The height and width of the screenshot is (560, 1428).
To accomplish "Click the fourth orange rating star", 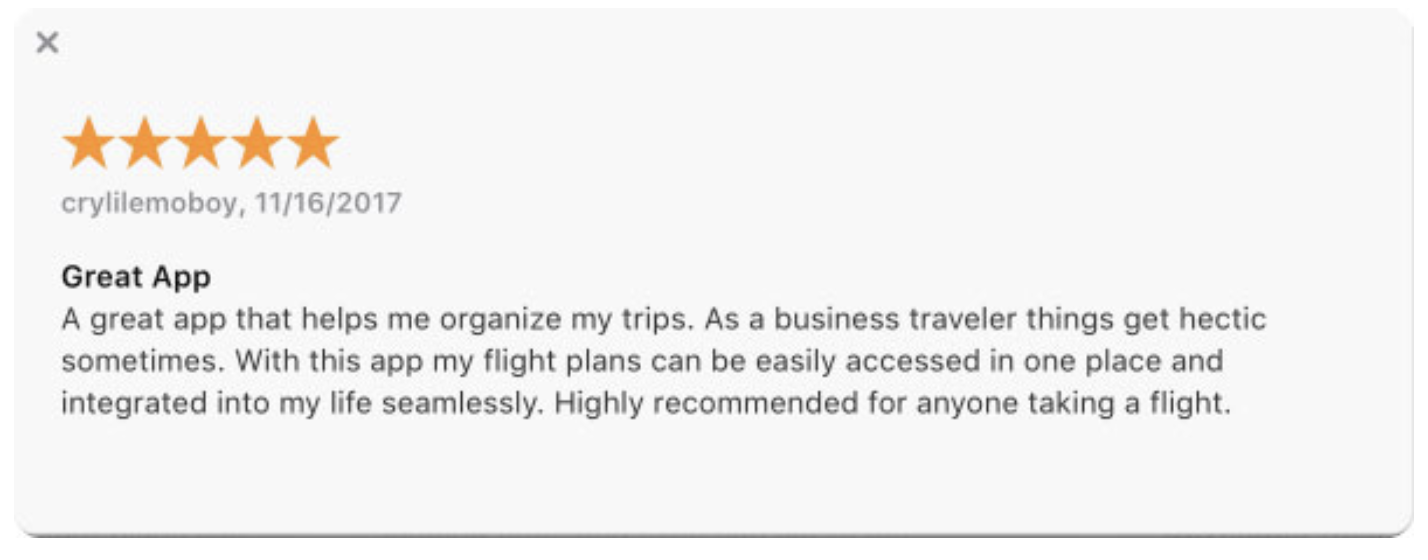I will [x=257, y=143].
